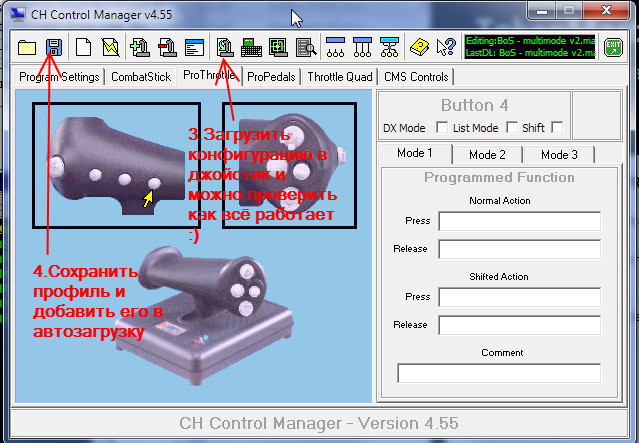This screenshot has height=443, width=639.
Task: Click the Editing/LastDL green status display
Action: [x=530, y=47]
